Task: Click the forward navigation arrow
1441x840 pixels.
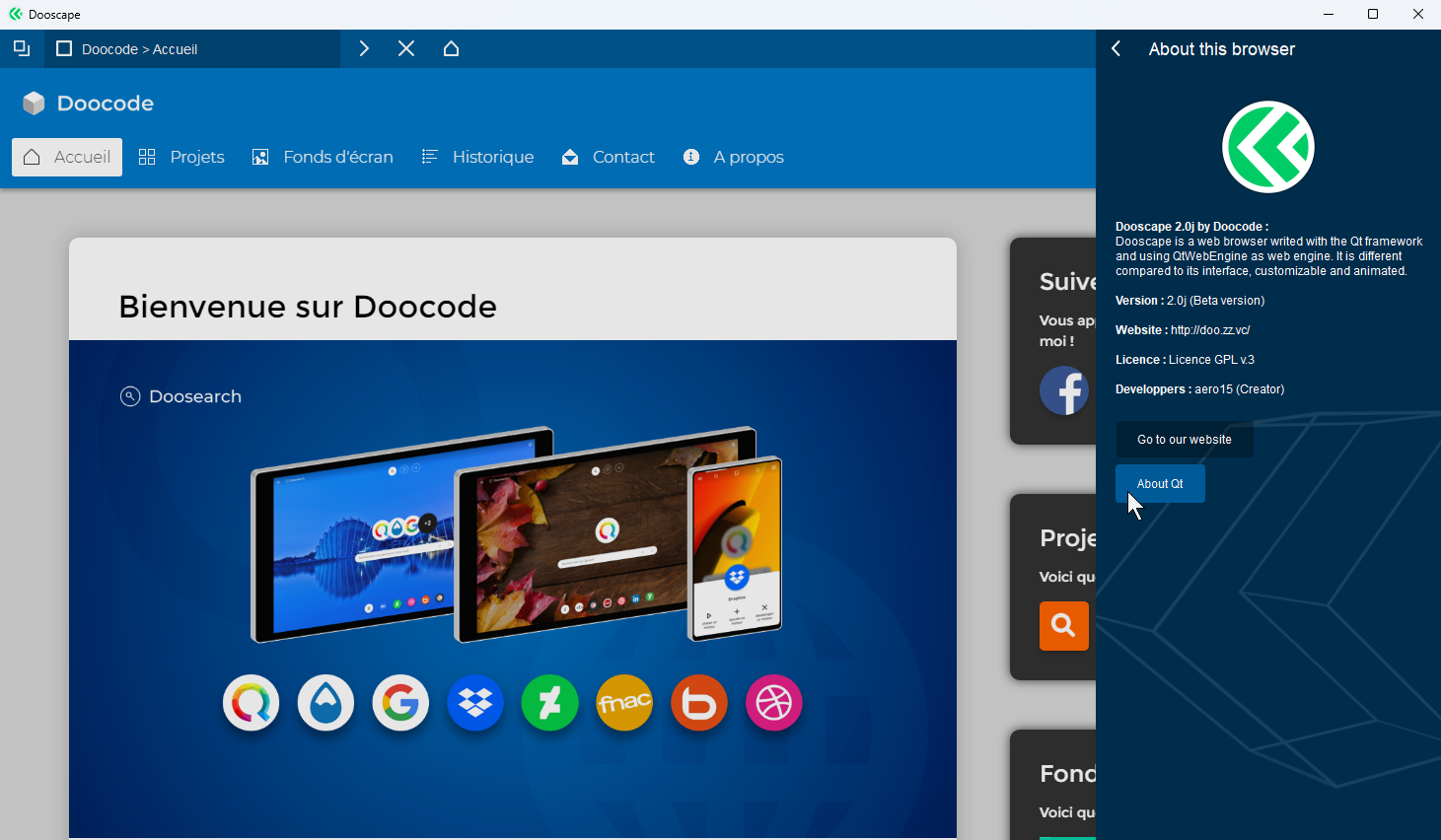Action: pos(364,48)
